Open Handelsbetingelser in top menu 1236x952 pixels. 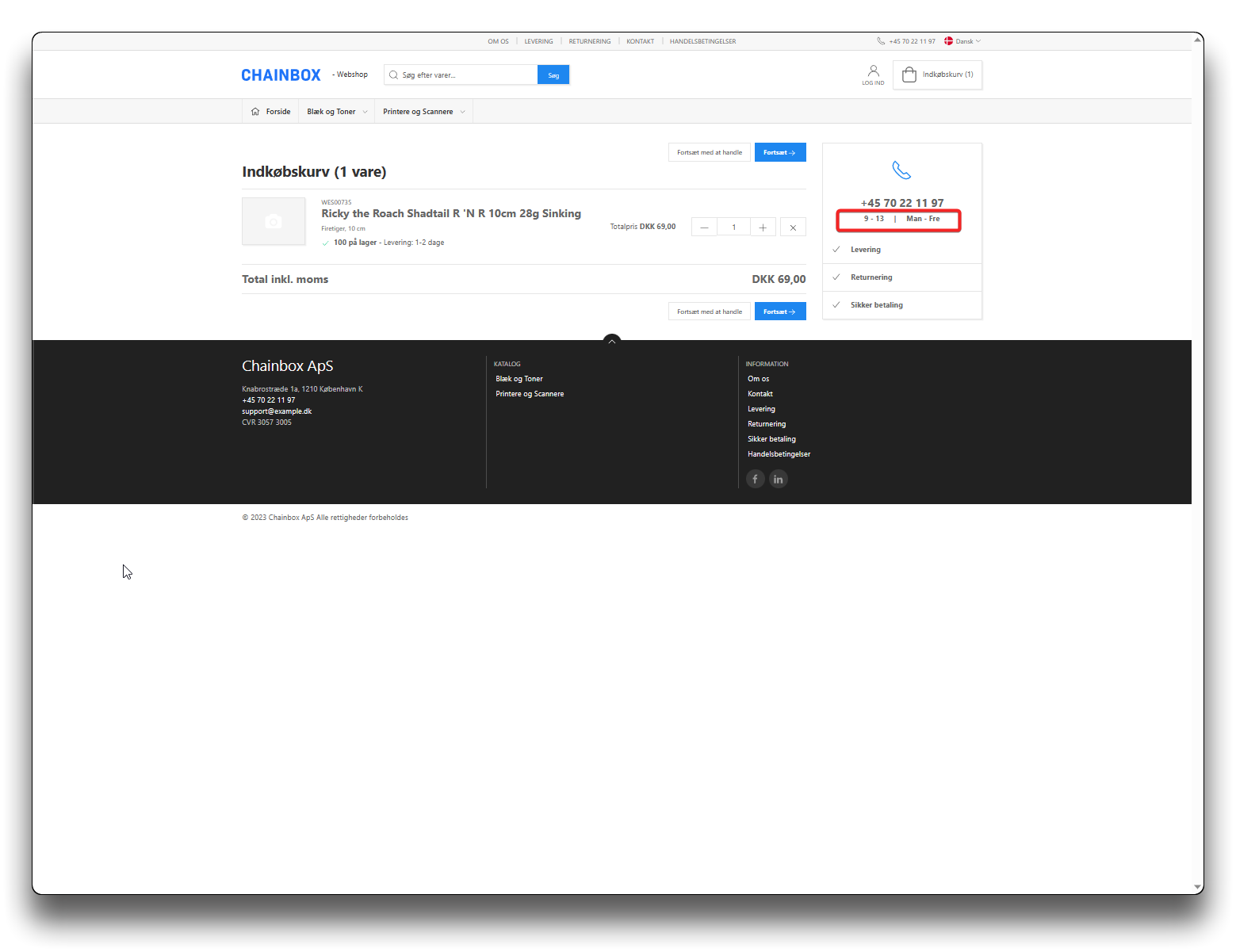coord(702,41)
